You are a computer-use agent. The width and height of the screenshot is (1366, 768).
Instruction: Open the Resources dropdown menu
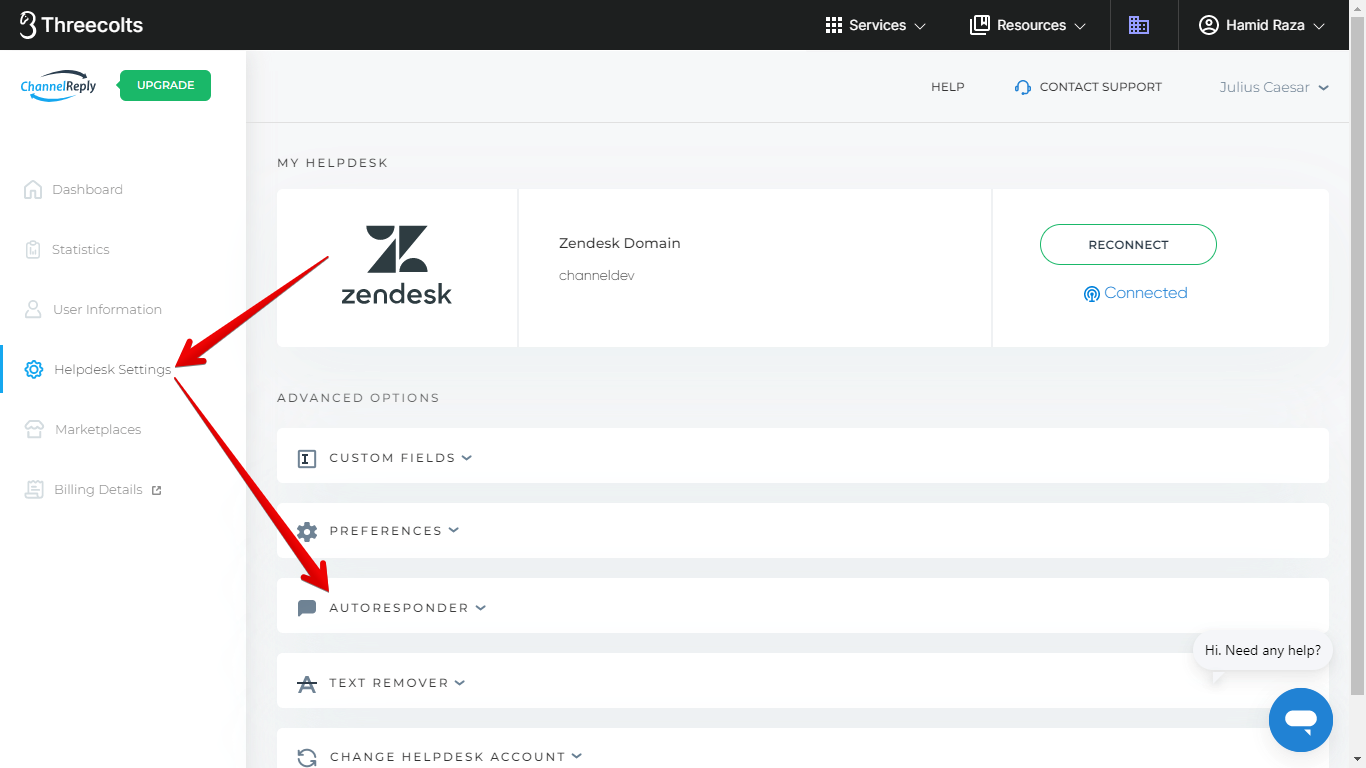click(1028, 25)
